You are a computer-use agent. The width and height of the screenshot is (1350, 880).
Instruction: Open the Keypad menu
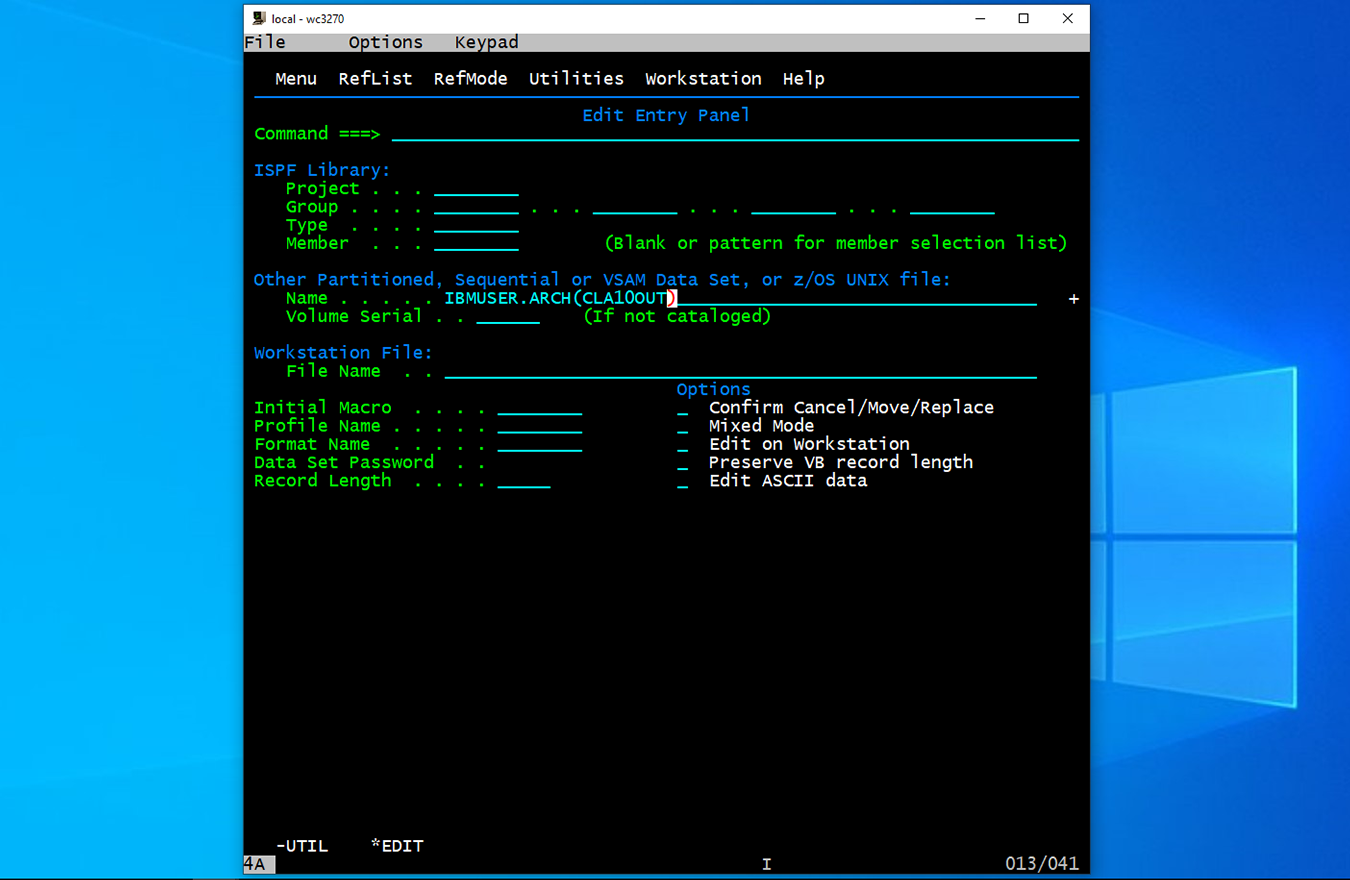click(x=486, y=42)
